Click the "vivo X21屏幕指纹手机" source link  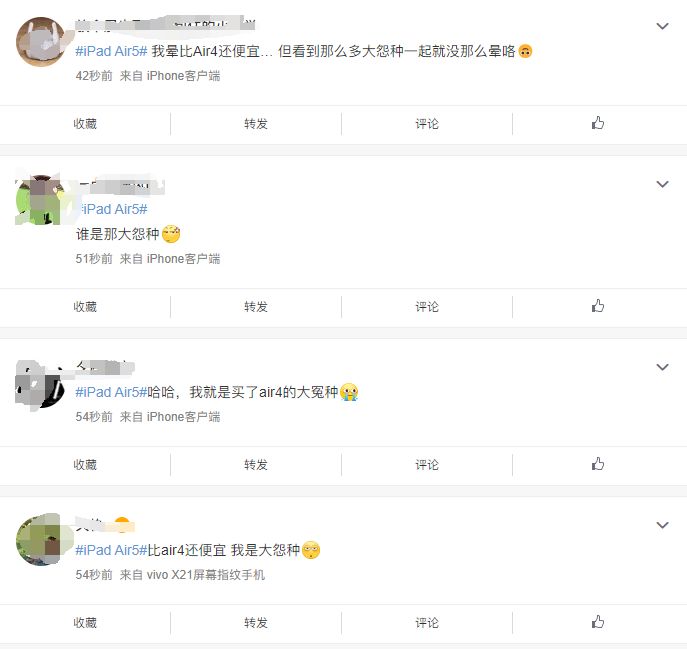[x=206, y=575]
